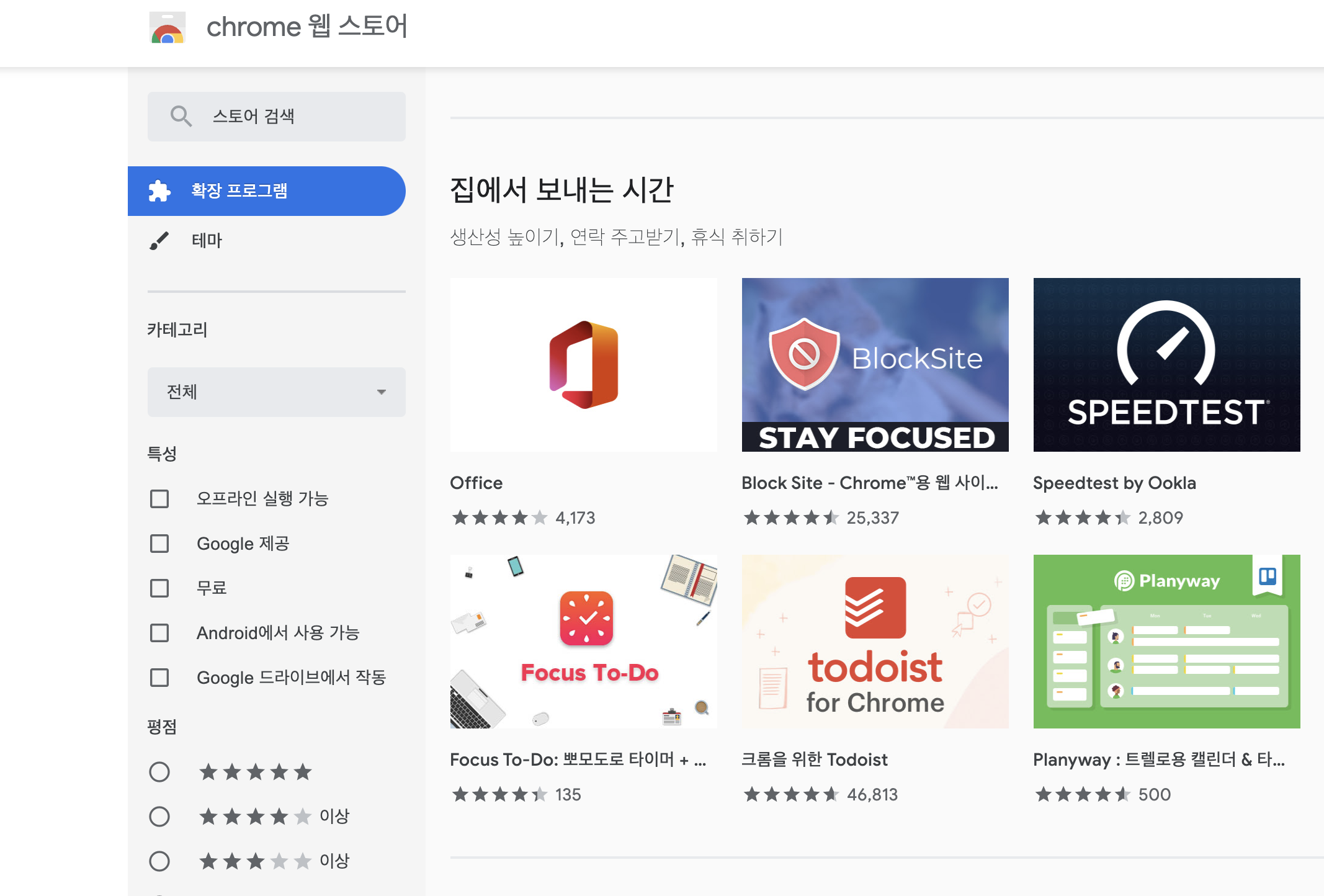
Task: Choose the four stars 이상 rating option
Action: 159,817
